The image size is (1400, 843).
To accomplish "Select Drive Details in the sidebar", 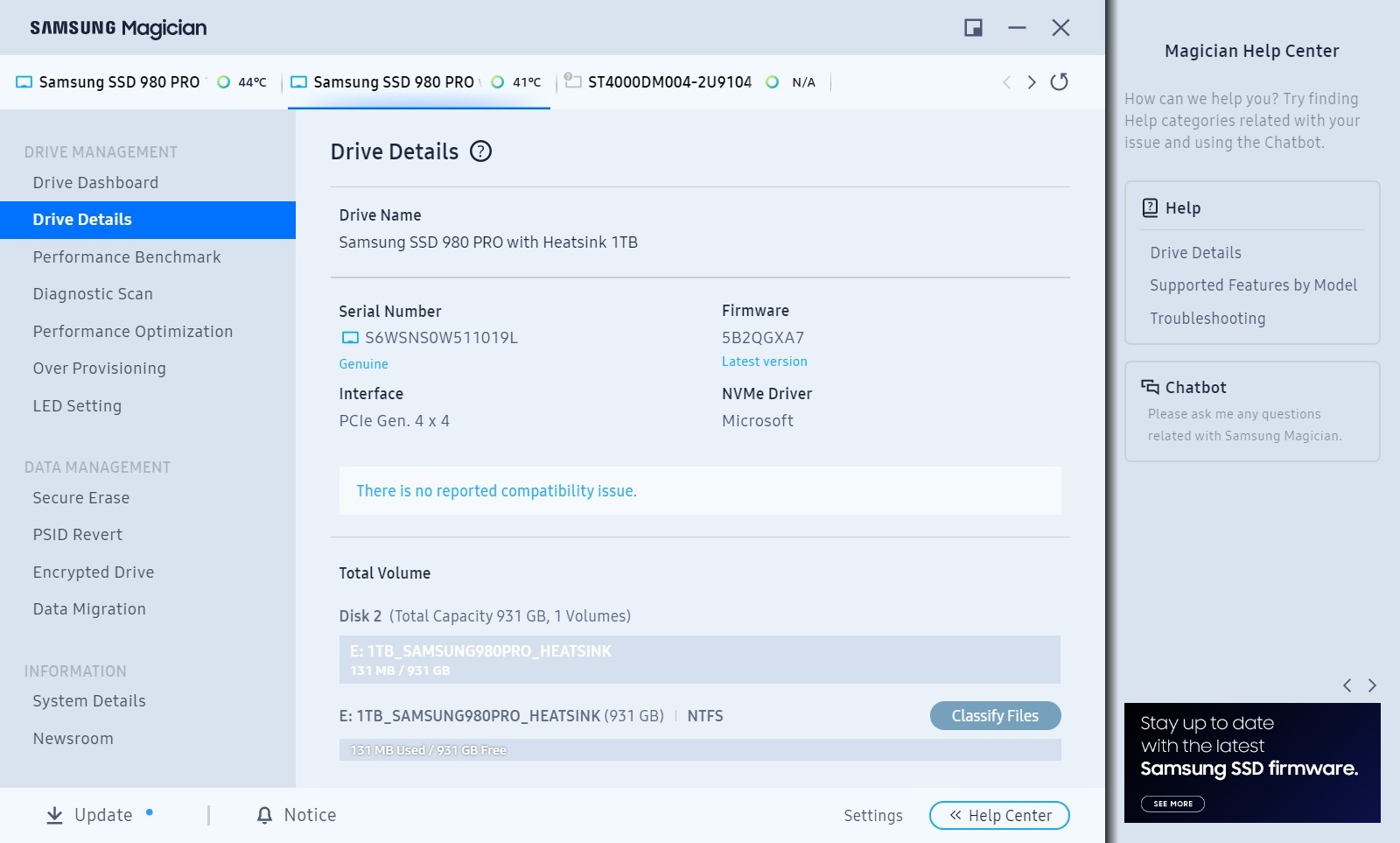I will click(x=148, y=220).
